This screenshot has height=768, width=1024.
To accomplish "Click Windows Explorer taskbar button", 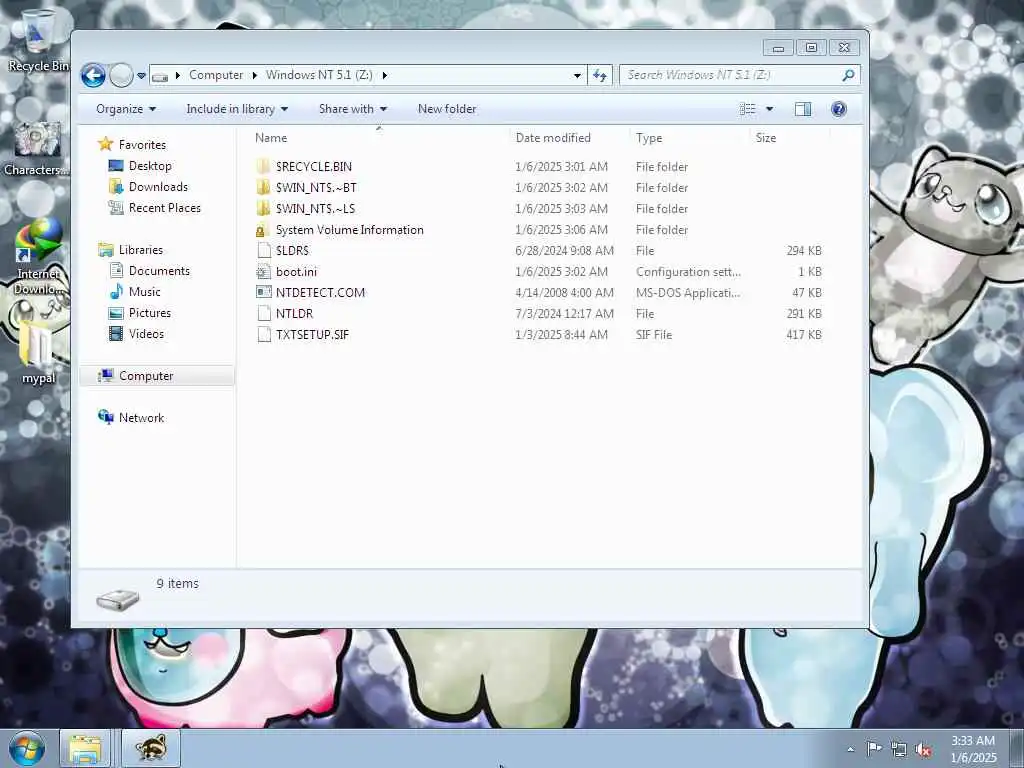I will (x=85, y=748).
